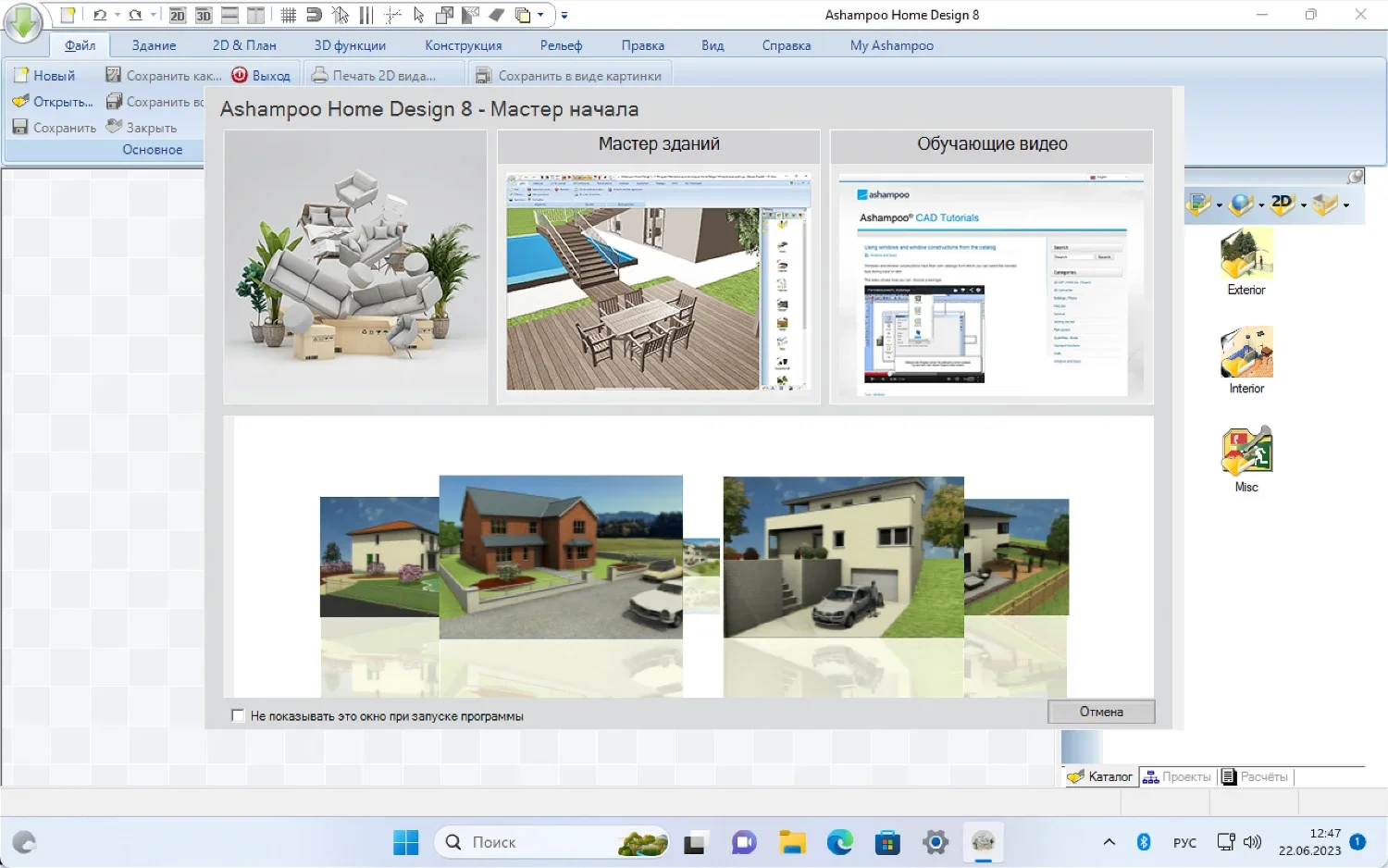
Task: Click the Новый button in ribbon
Action: click(43, 76)
